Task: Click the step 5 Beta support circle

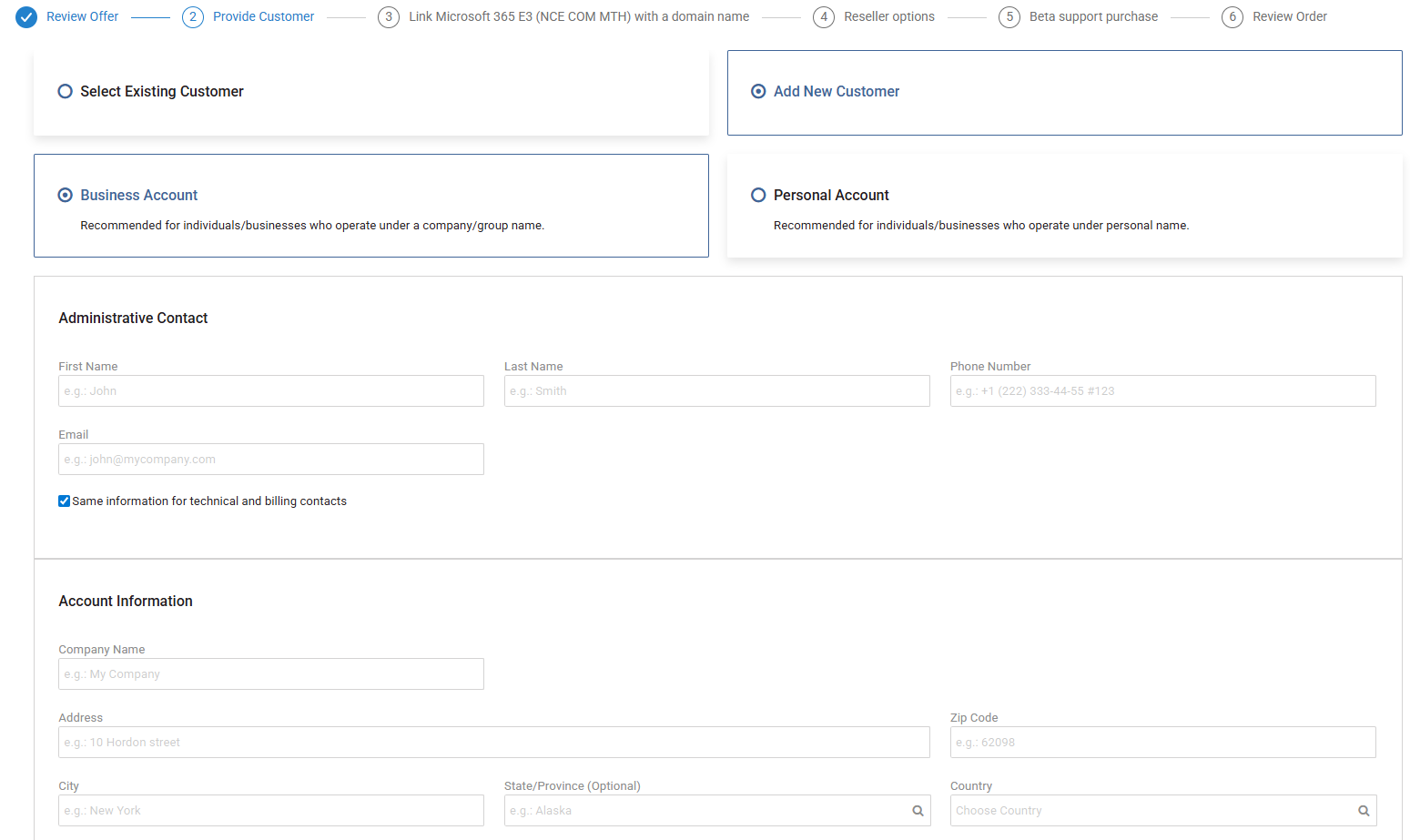Action: [1009, 17]
